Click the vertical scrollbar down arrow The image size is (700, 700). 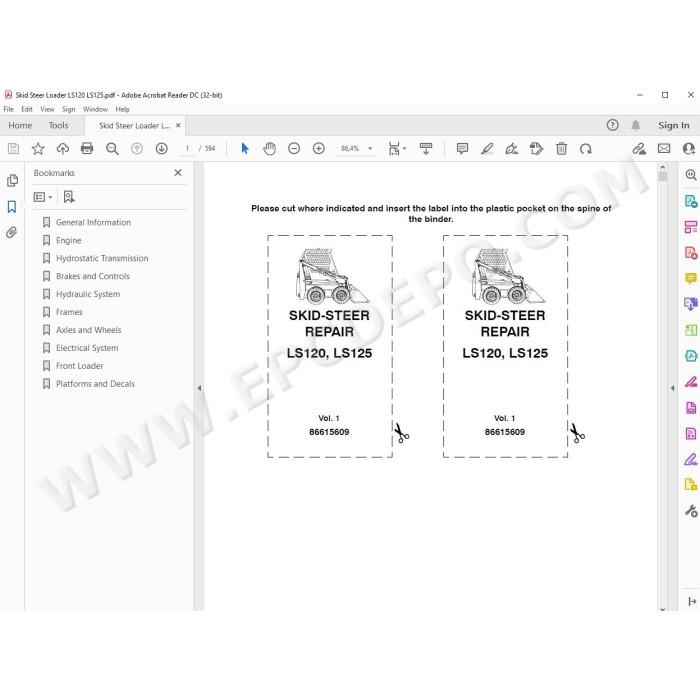(662, 609)
